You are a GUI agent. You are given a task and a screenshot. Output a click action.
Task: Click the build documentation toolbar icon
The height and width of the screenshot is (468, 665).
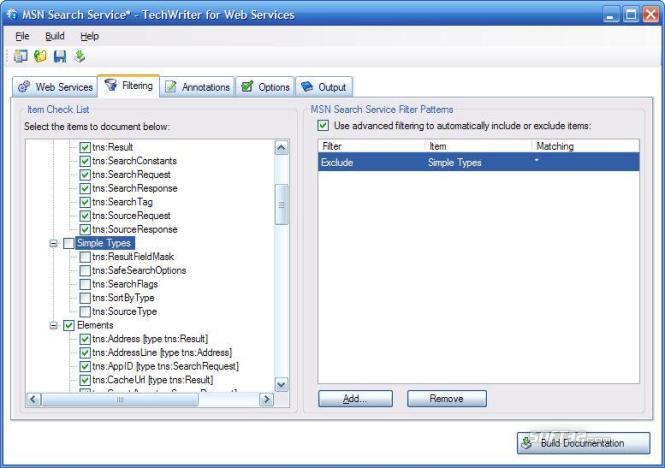79,56
